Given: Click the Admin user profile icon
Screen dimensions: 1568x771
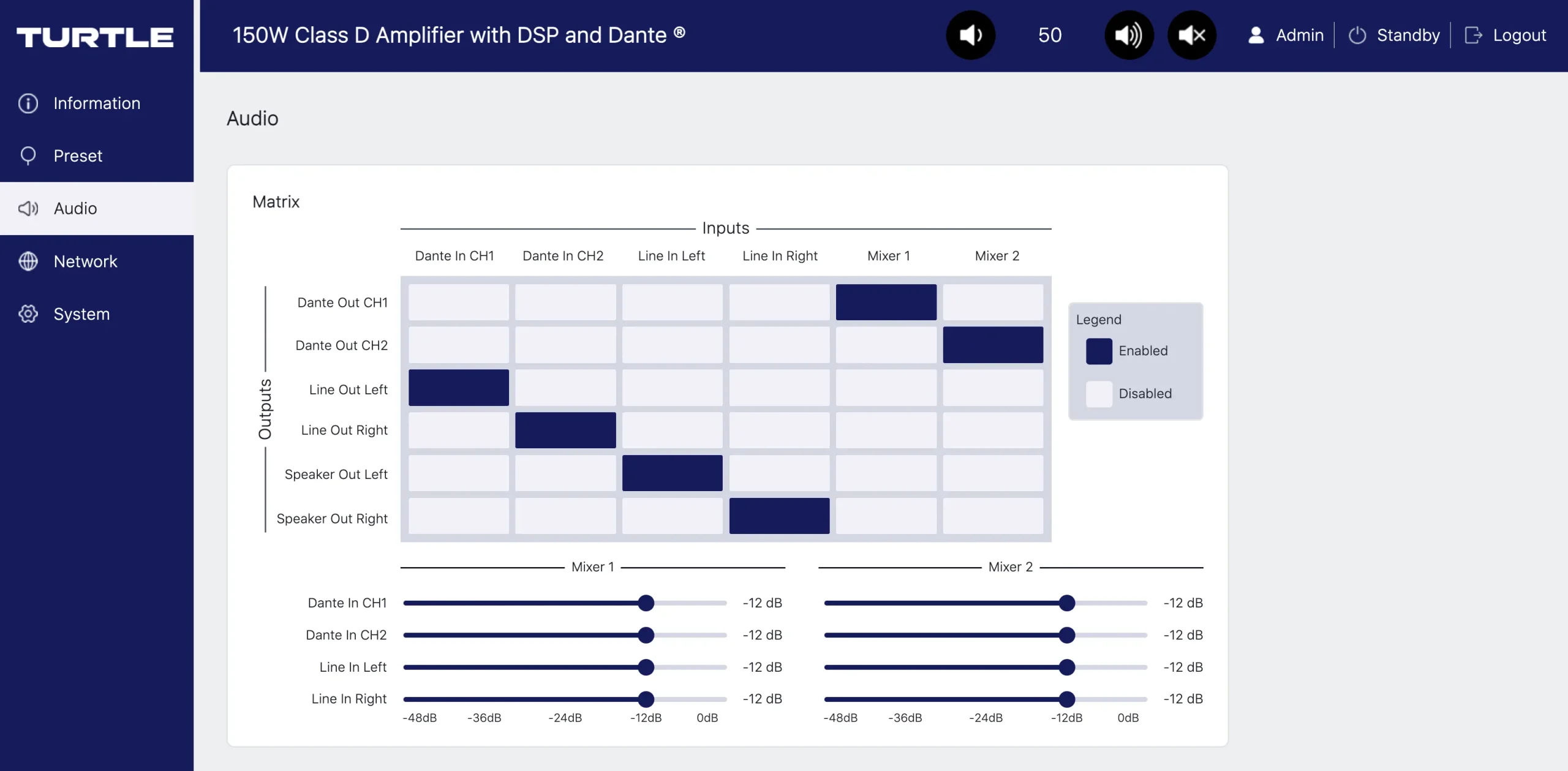Looking at the screenshot, I should click(1256, 36).
